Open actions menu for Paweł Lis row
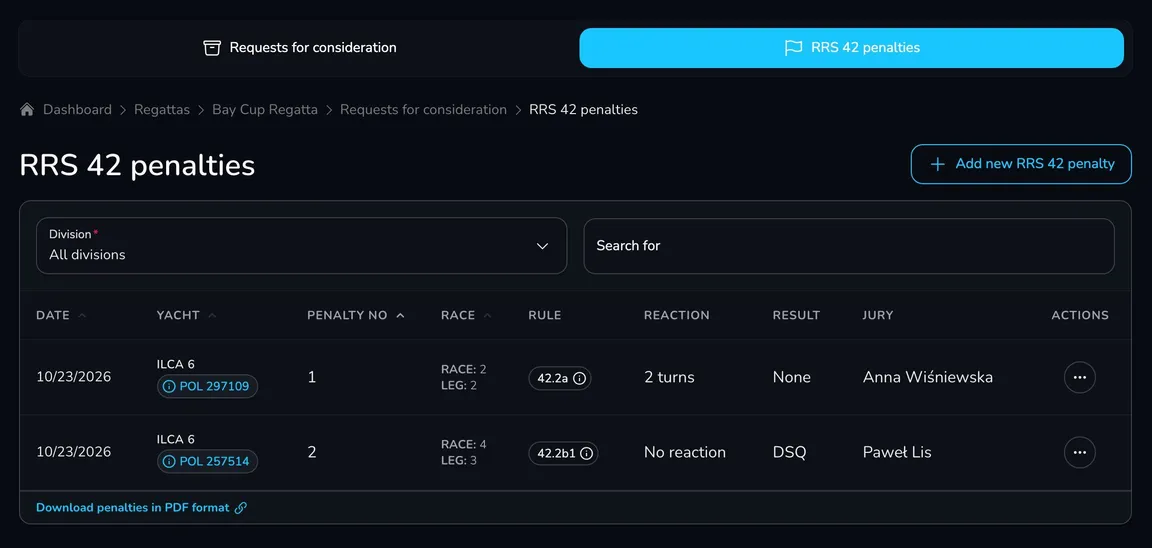This screenshot has width=1152, height=548. pos(1079,453)
